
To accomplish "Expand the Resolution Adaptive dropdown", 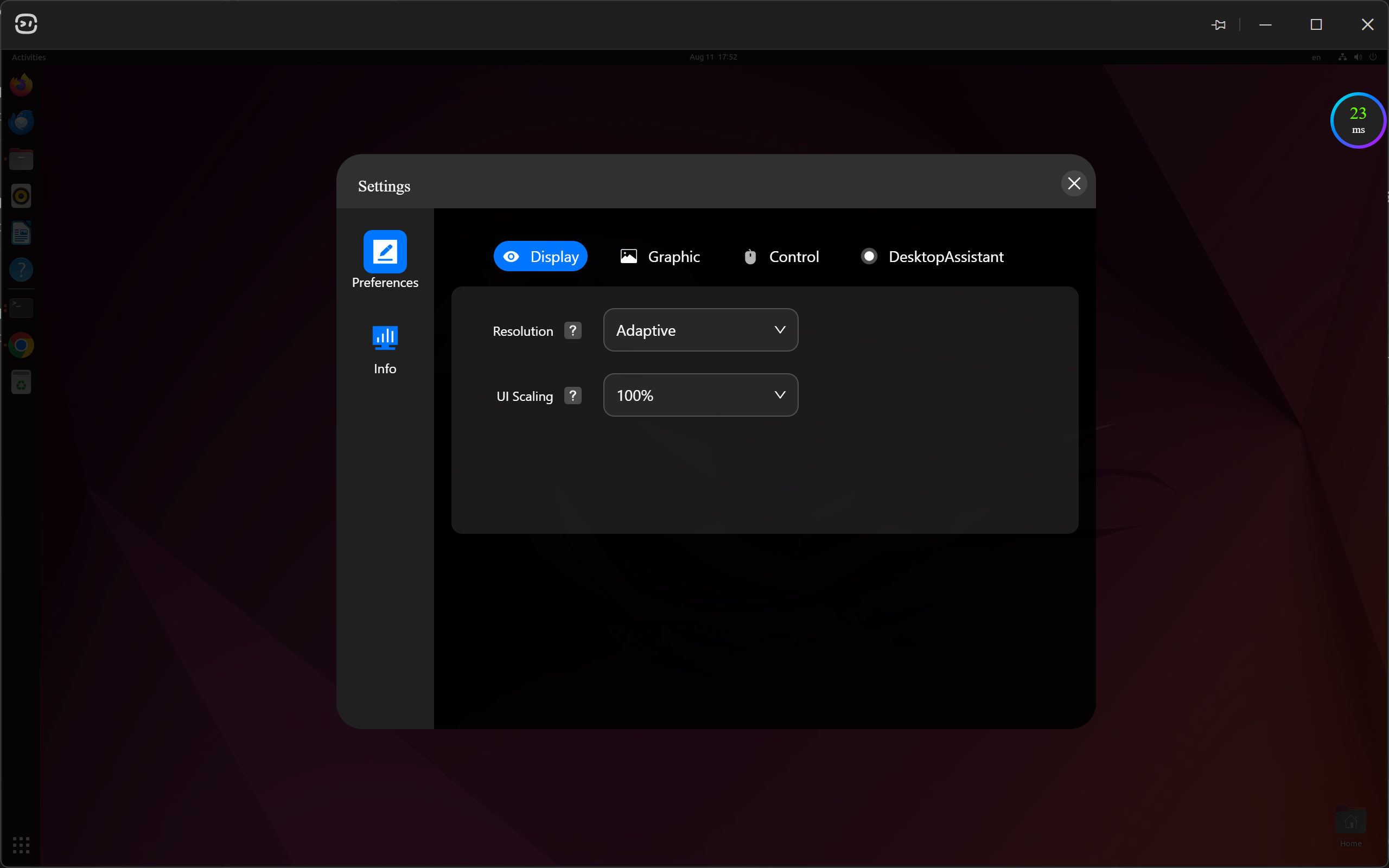I will 700,330.
